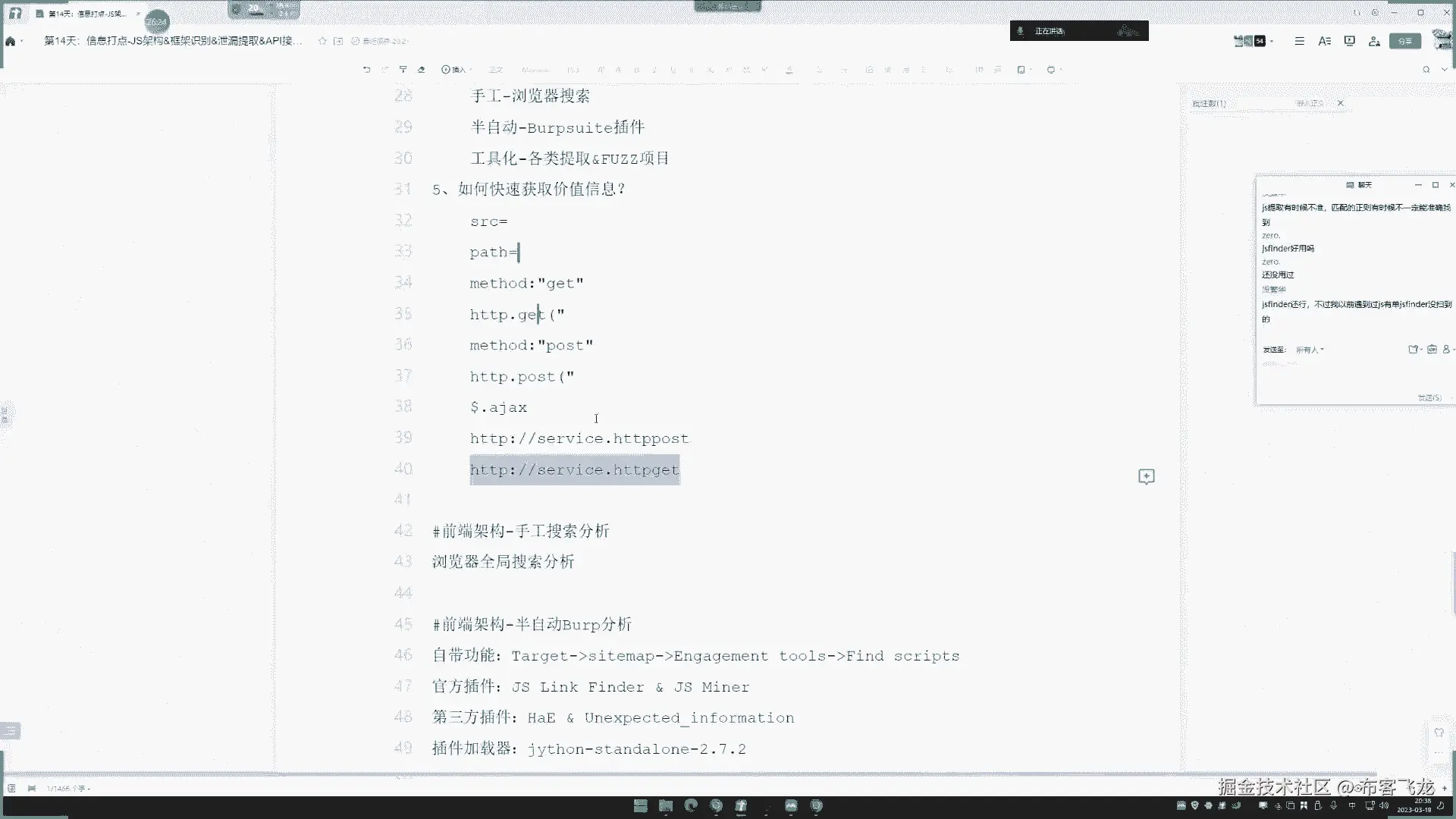Viewport: 1456px width, 819px height.
Task: Add comment via margin comment icon
Action: tap(1146, 476)
